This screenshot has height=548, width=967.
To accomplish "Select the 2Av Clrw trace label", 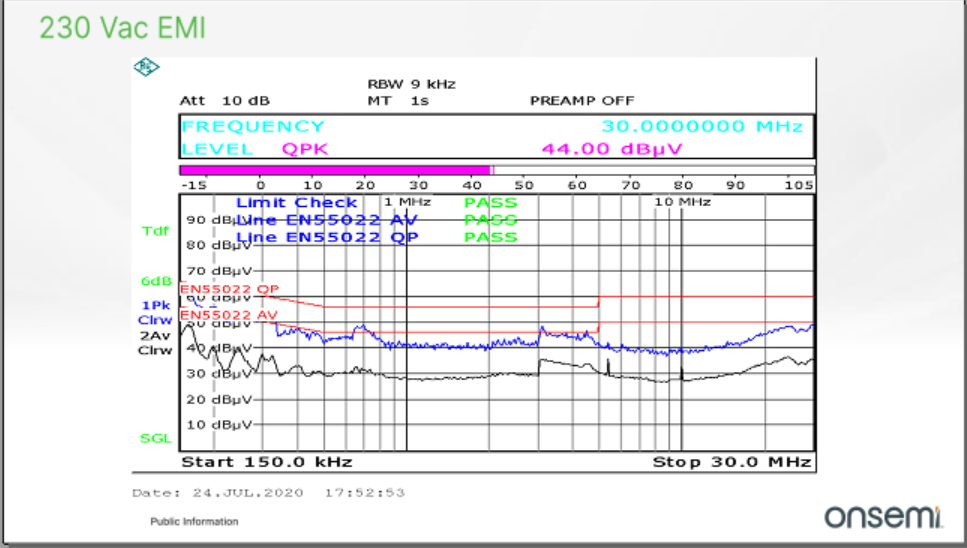I will click(155, 343).
